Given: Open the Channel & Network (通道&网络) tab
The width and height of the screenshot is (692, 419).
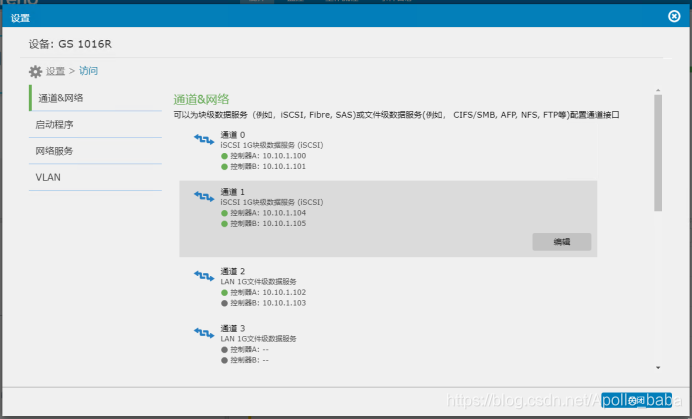Looking at the screenshot, I should [95, 98].
